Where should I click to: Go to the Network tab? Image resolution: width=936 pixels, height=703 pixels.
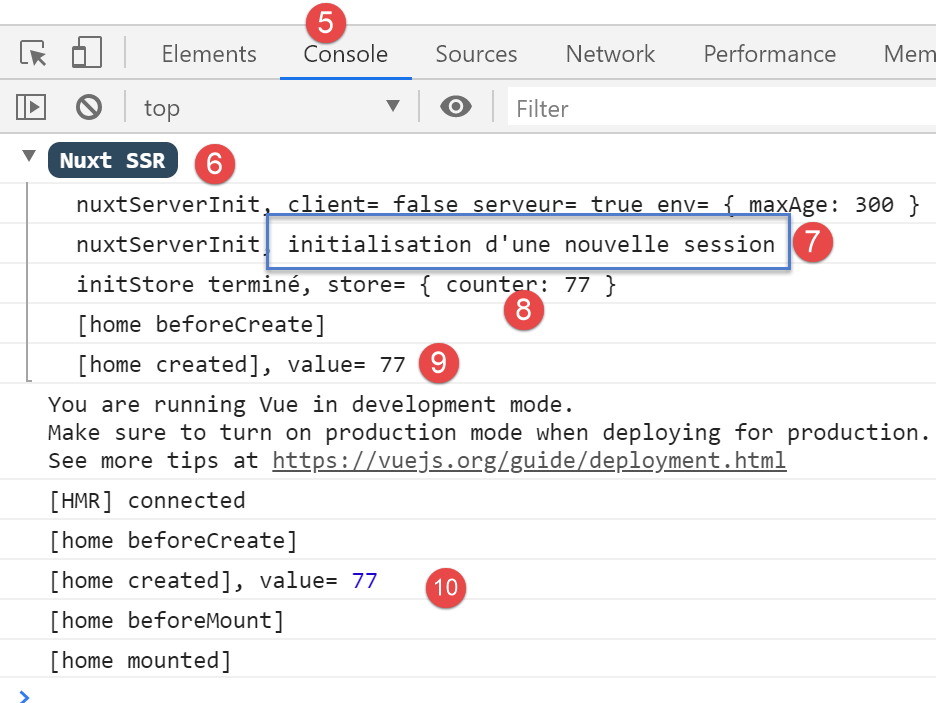click(610, 54)
